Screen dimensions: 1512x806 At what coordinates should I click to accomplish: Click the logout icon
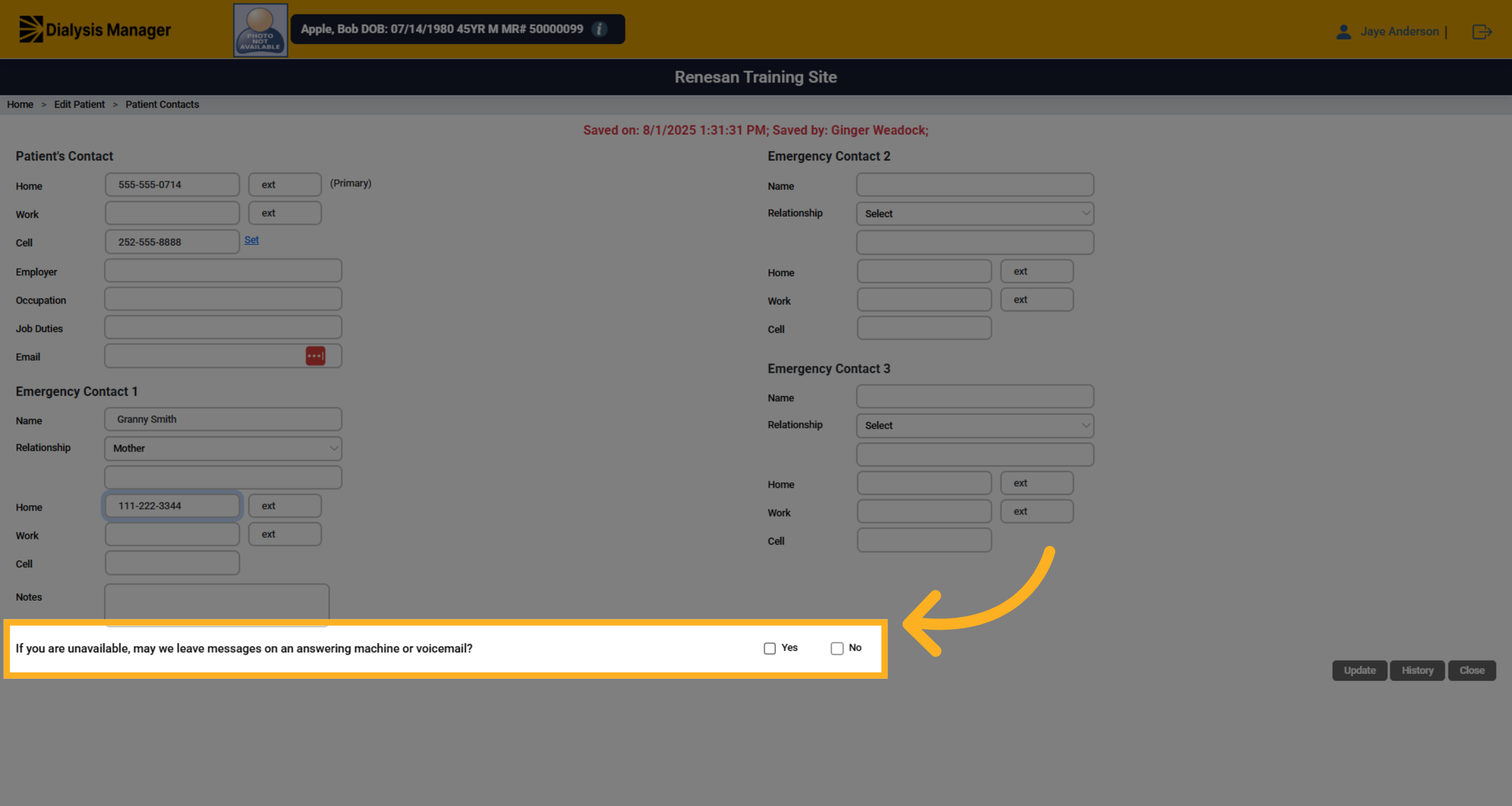[x=1482, y=31]
